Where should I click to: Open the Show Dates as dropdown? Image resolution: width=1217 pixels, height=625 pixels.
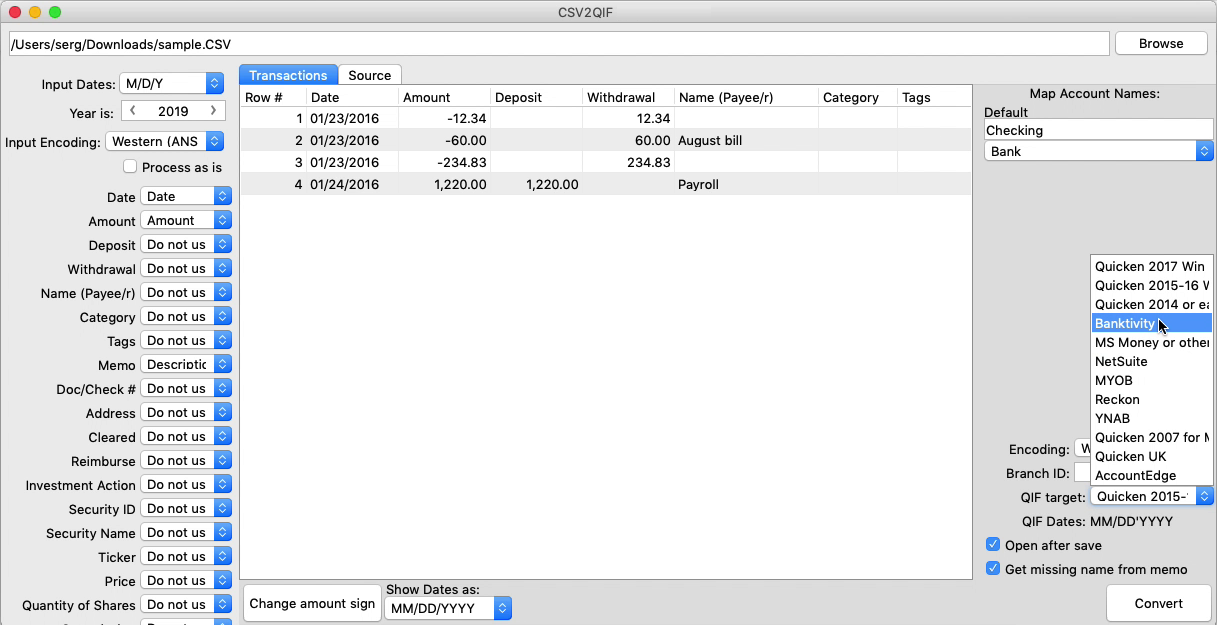[448, 608]
